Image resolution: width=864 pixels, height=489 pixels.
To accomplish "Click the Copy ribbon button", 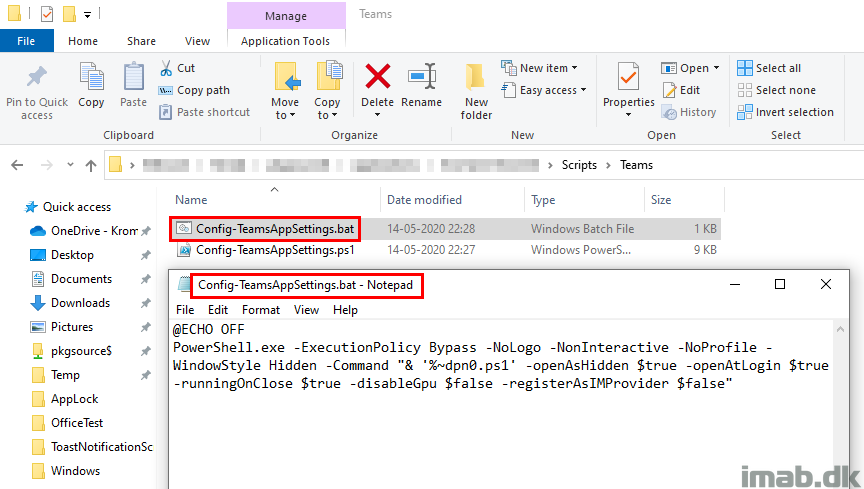I will [91, 85].
